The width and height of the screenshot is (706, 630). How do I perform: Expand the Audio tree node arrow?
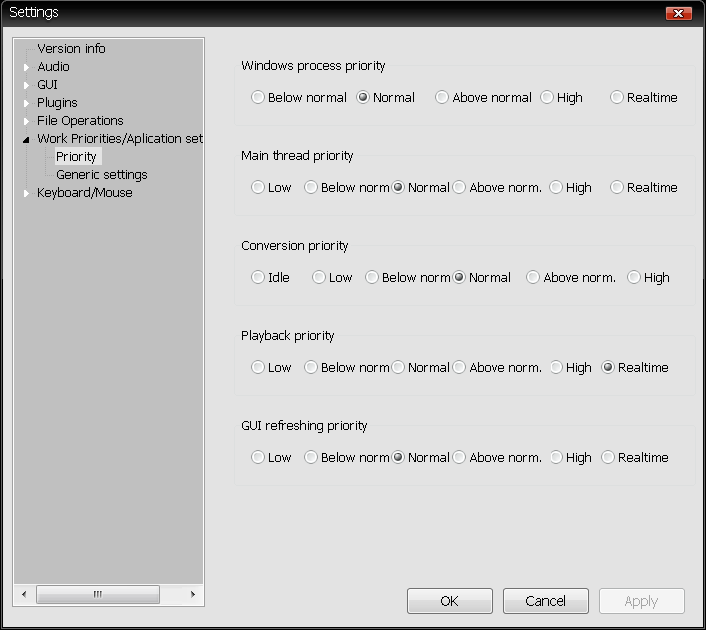(26, 67)
